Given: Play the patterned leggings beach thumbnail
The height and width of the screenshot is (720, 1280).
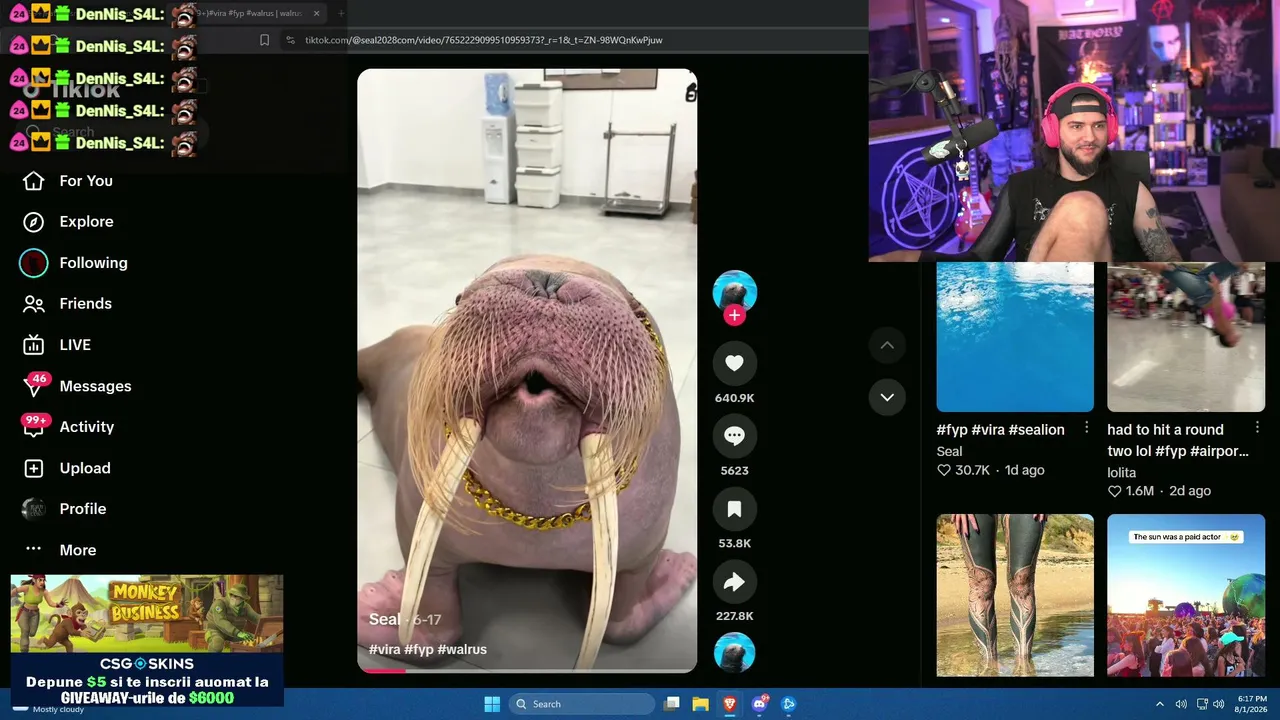Looking at the screenshot, I should [x=1015, y=595].
